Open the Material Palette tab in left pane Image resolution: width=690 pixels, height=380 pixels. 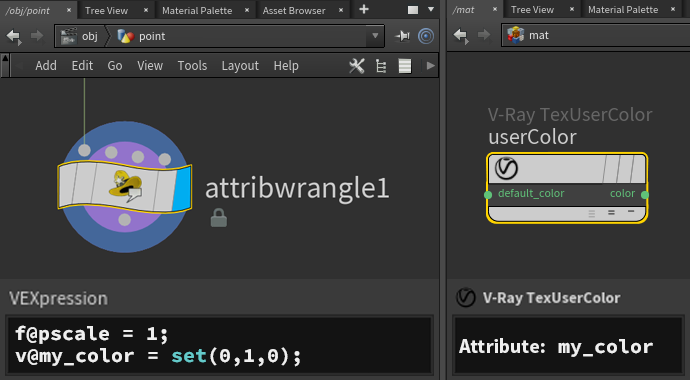(197, 11)
